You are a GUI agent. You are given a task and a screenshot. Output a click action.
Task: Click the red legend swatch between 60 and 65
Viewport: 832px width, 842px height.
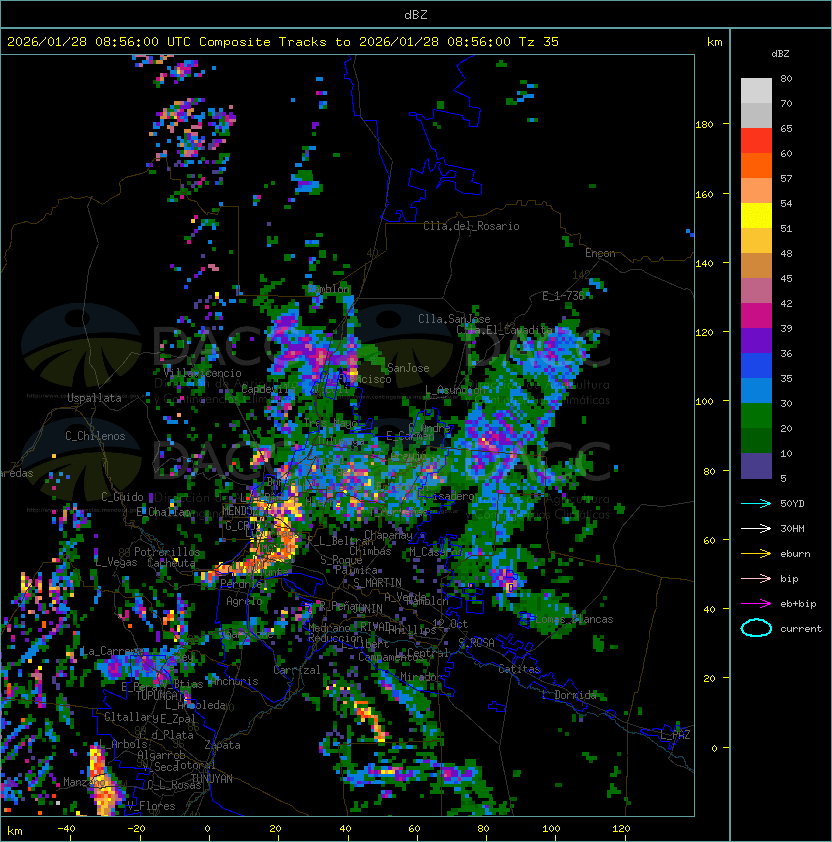756,141
